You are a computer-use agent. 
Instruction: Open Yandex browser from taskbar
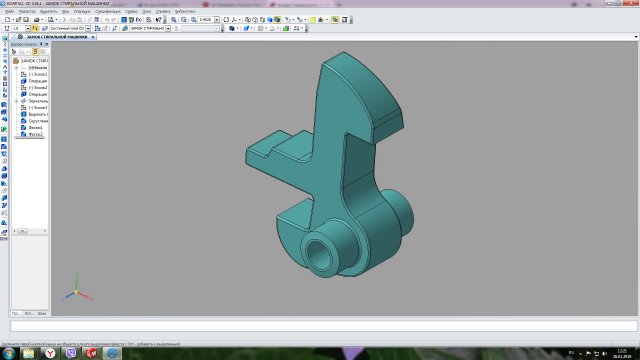coord(50,353)
